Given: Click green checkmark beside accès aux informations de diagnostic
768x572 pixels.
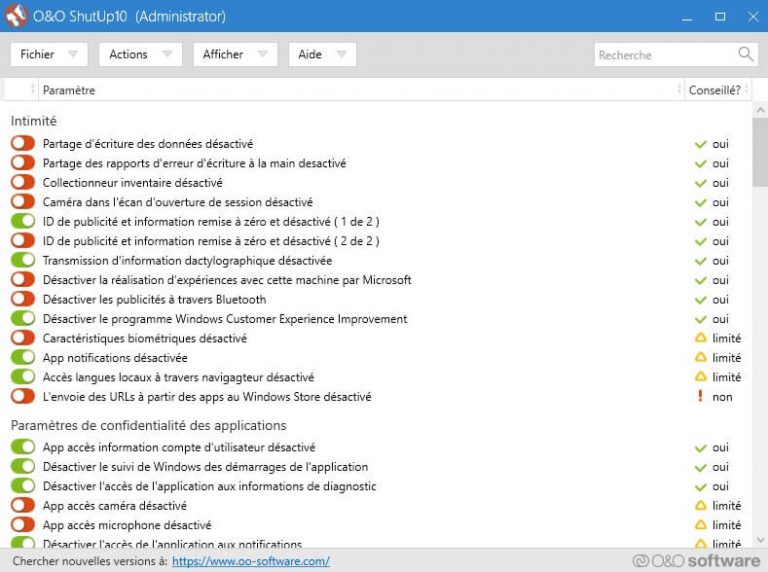Looking at the screenshot, I should click(700, 487).
